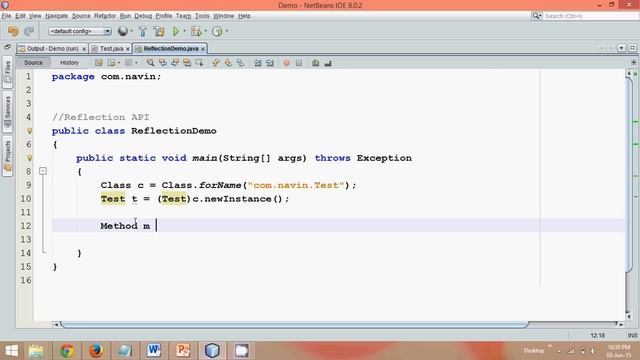Toggle Bookmark icon in editor toolbar
The image size is (640, 360).
pyautogui.click(x=240, y=63)
